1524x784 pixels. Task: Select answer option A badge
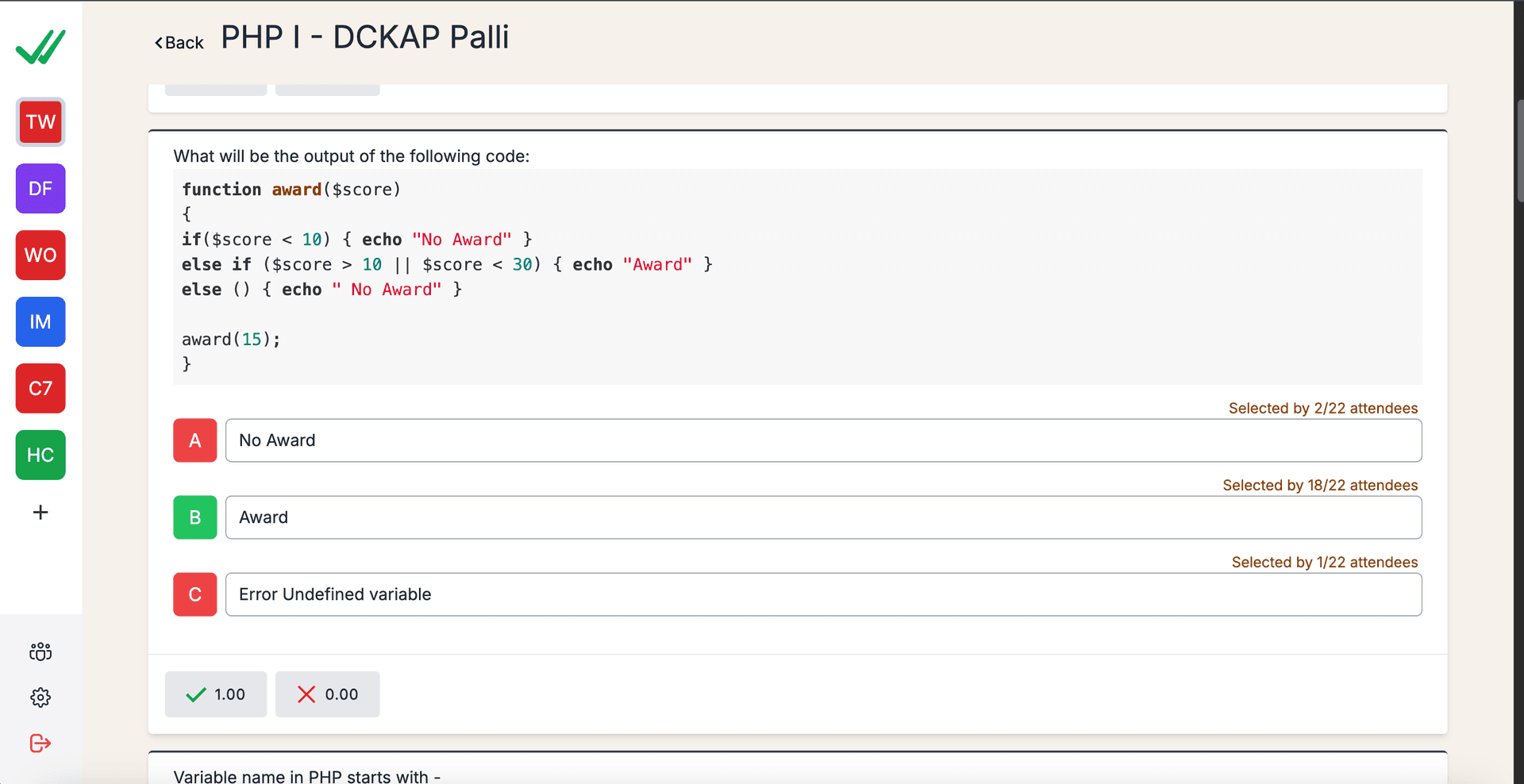point(195,440)
